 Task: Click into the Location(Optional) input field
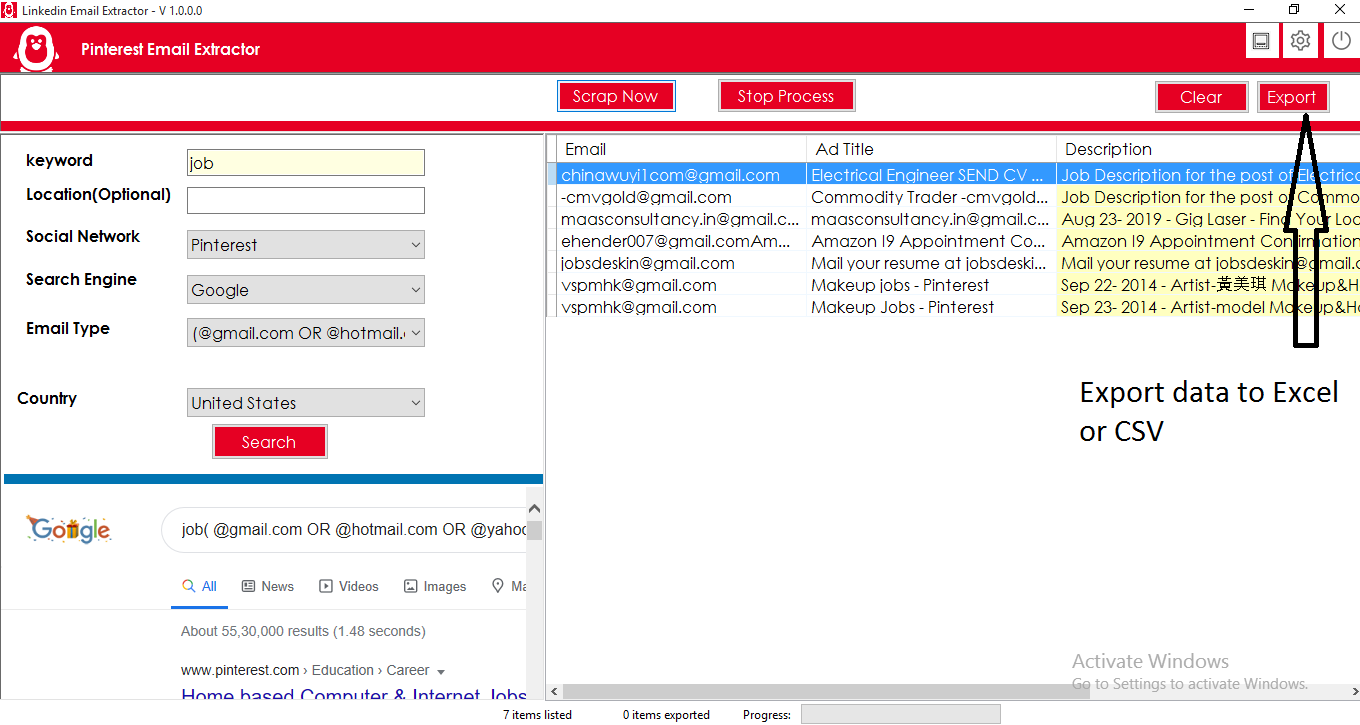click(x=306, y=200)
